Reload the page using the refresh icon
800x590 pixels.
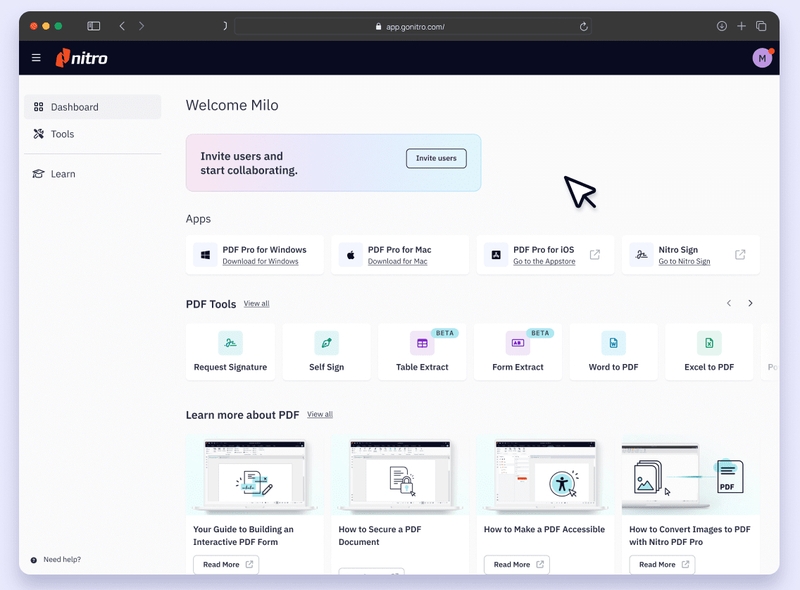(583, 27)
